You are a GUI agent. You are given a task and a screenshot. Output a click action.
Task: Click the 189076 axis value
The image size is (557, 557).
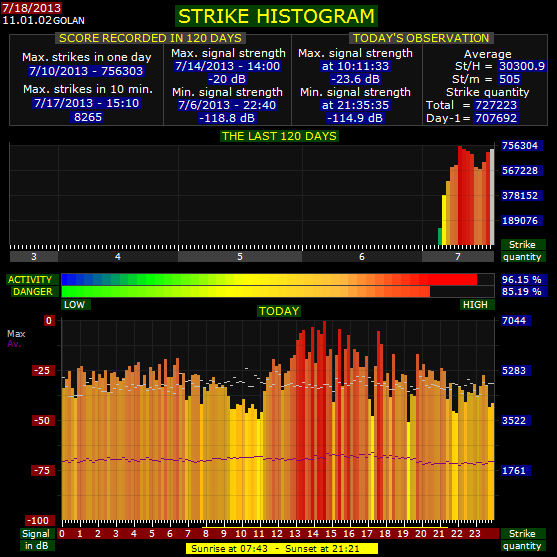[x=521, y=221]
